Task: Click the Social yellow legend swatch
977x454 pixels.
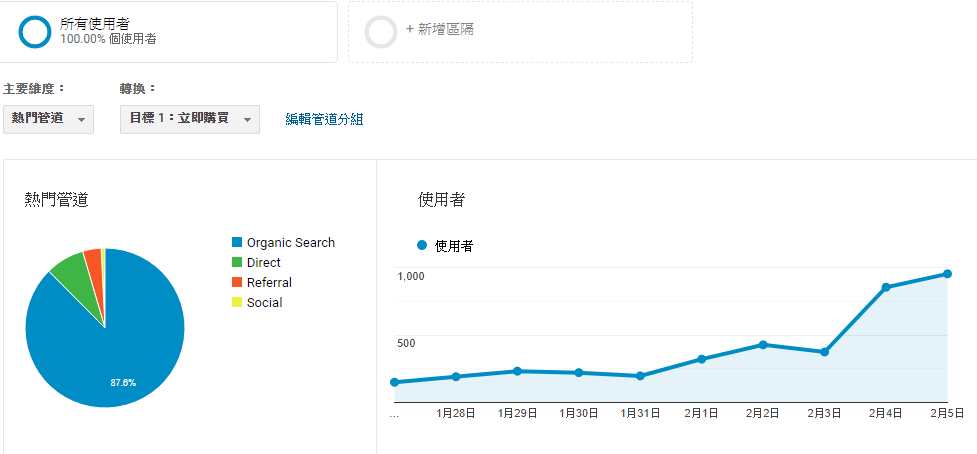Action: click(x=237, y=303)
